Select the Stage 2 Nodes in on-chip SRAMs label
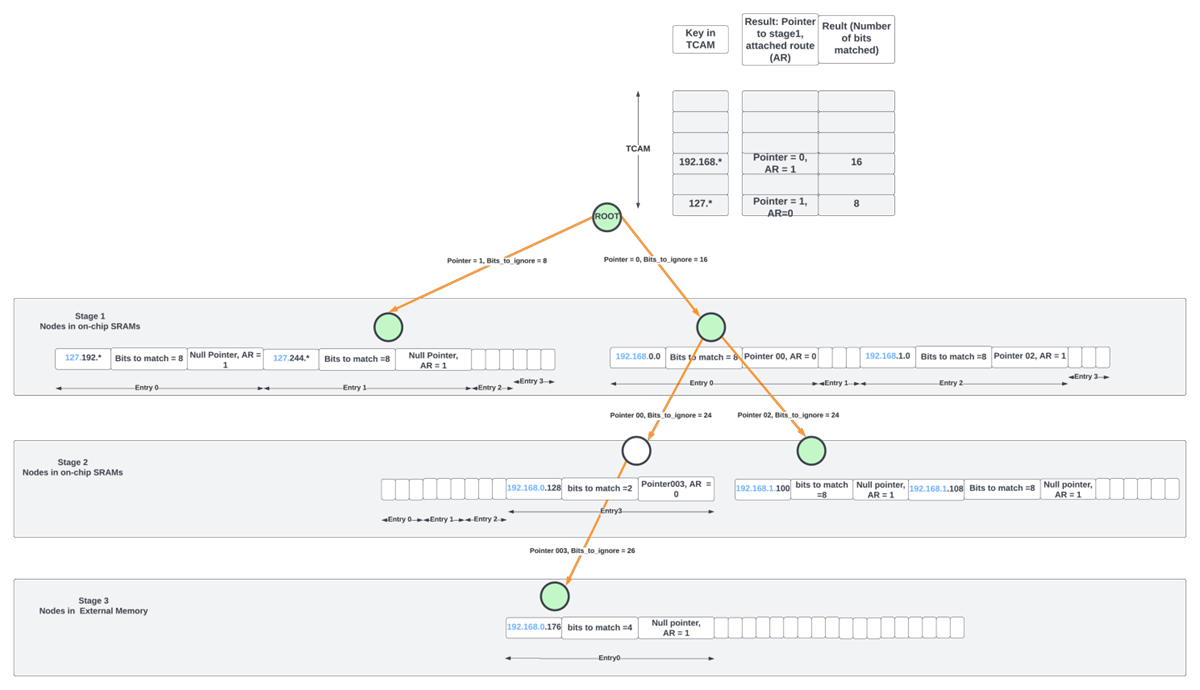1200x690 pixels. (72, 467)
